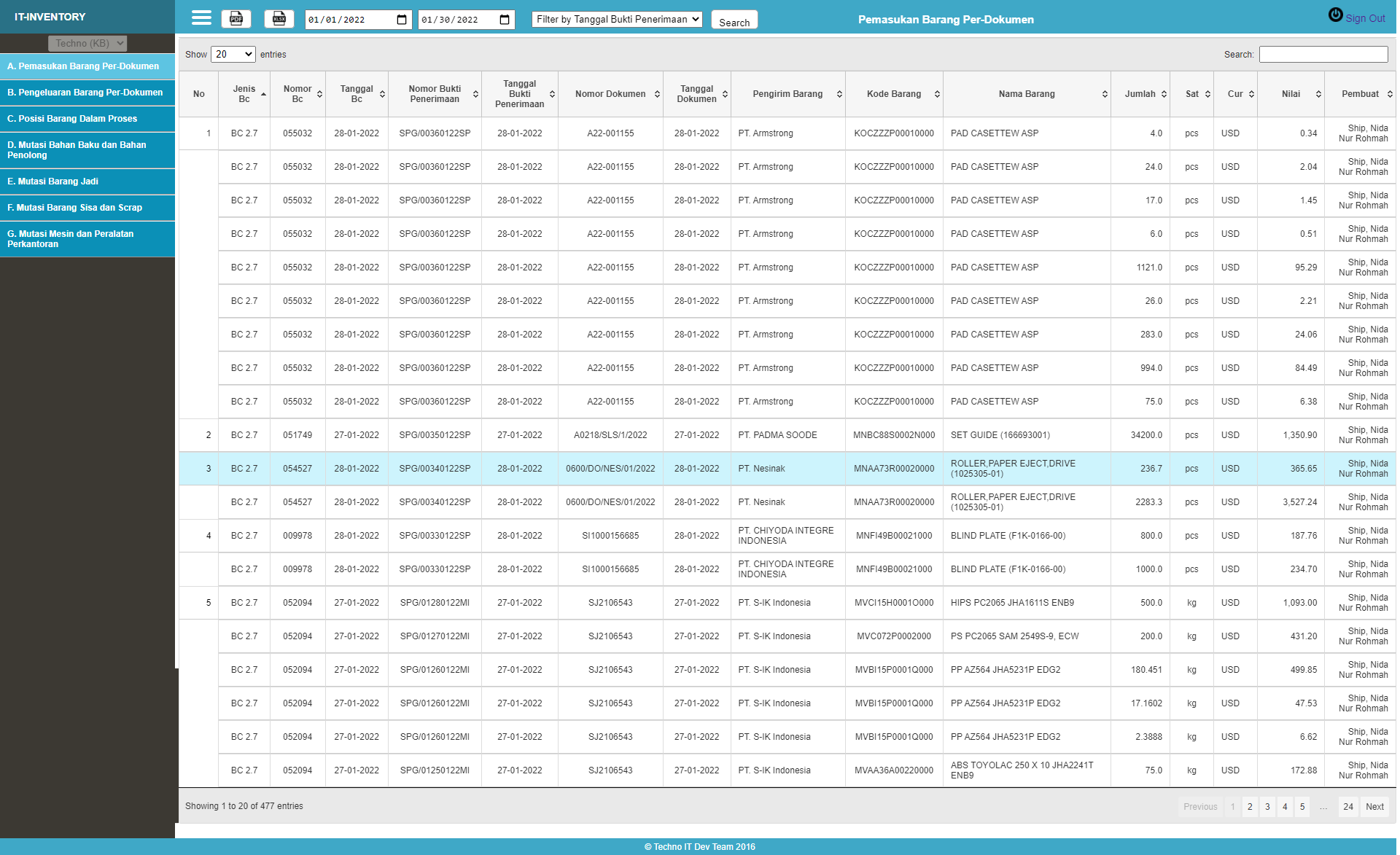Open the Techno (KB) company dropdown
Image resolution: width=1400 pixels, height=855 pixels.
click(87, 43)
